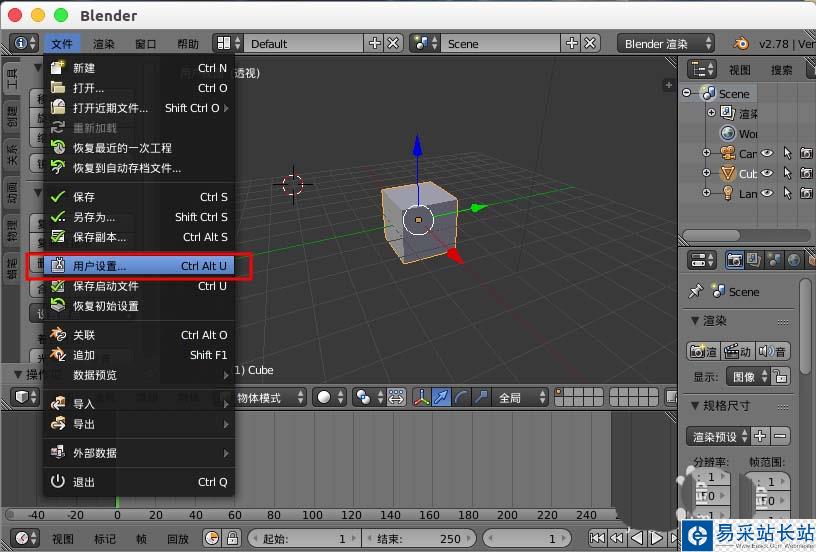The height and width of the screenshot is (552, 816).
Task: Open the scene browse icon
Action: tap(425, 43)
